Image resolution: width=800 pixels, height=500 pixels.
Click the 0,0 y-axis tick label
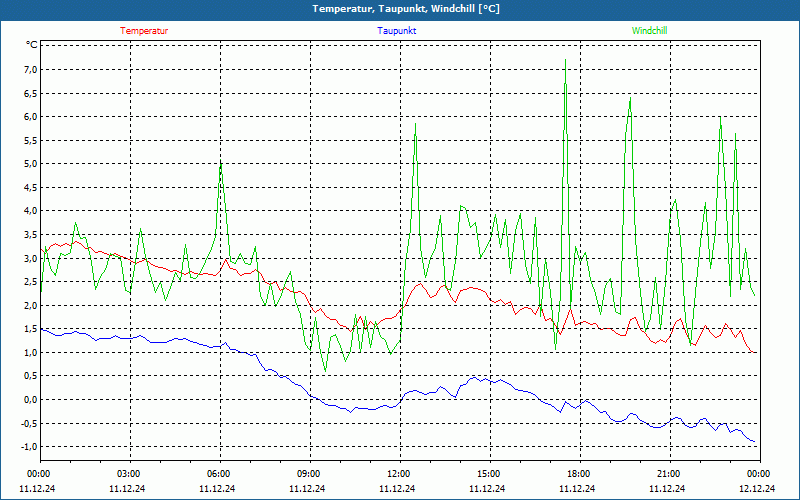pyautogui.click(x=29, y=400)
